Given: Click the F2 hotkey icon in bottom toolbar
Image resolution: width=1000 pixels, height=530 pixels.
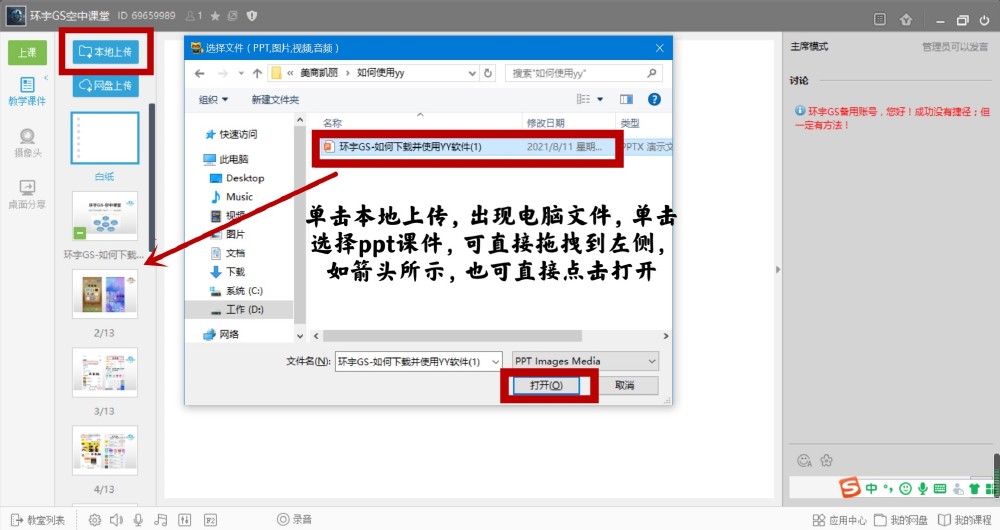Looking at the screenshot, I should click(x=210, y=520).
